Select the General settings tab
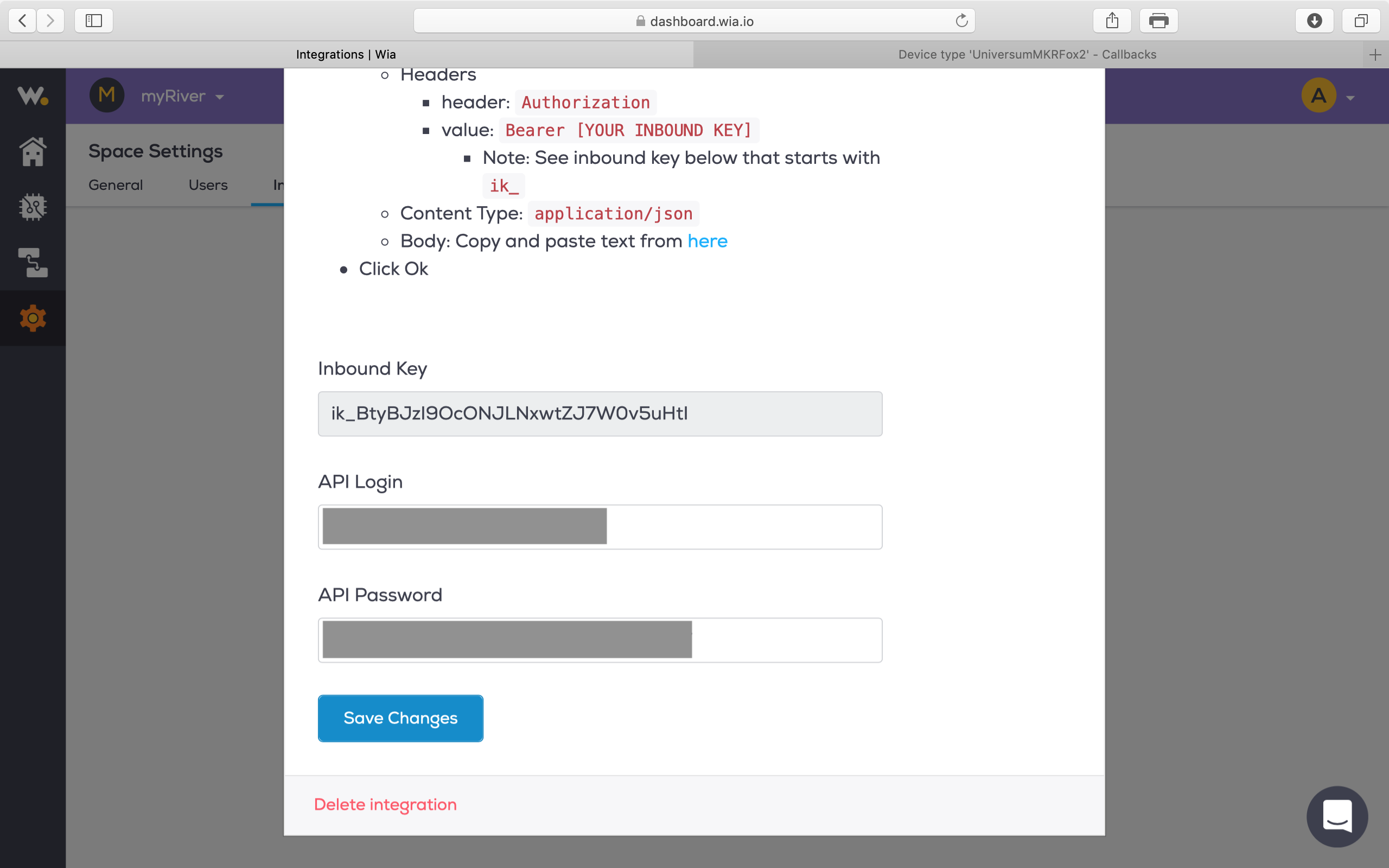The height and width of the screenshot is (868, 1389). 116,185
